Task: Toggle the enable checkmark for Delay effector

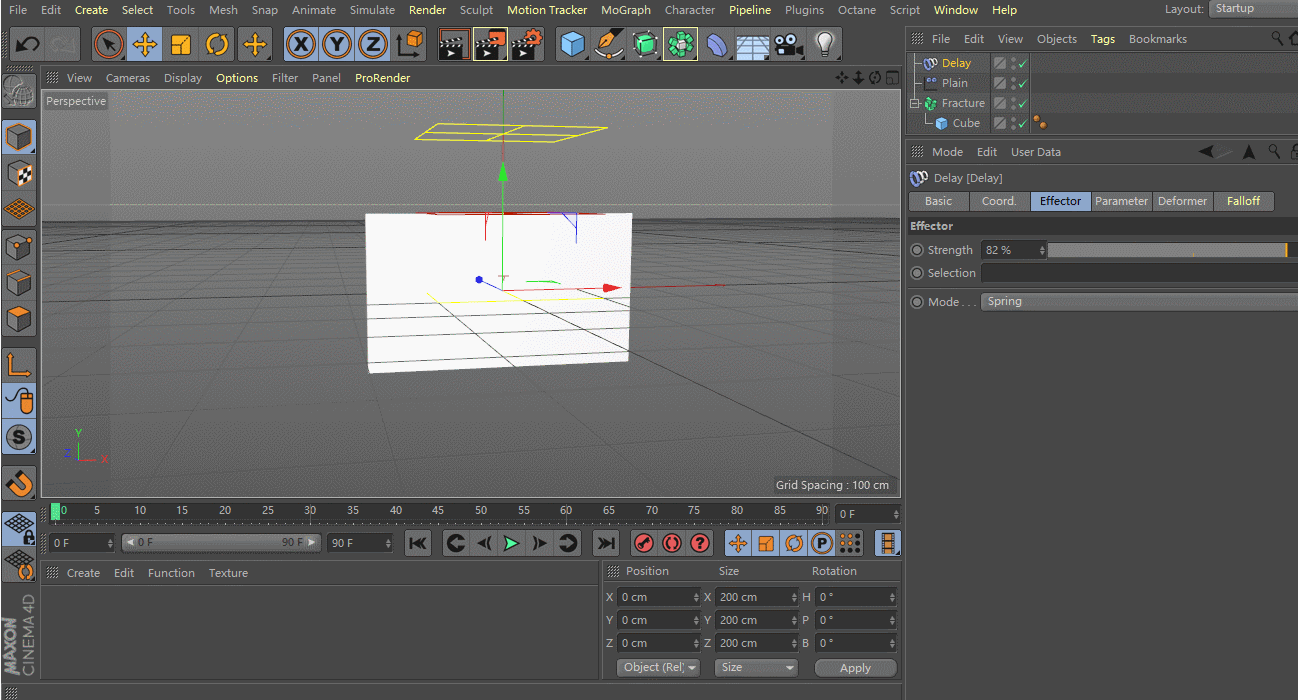Action: coord(1023,63)
